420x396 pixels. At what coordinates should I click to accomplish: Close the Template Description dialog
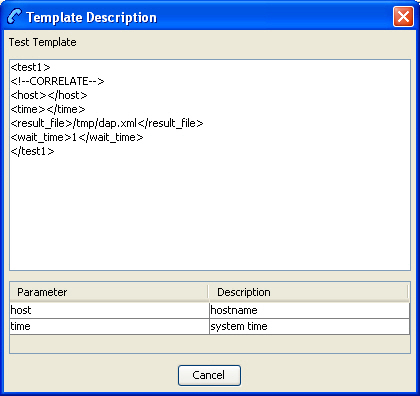[x=403, y=17]
